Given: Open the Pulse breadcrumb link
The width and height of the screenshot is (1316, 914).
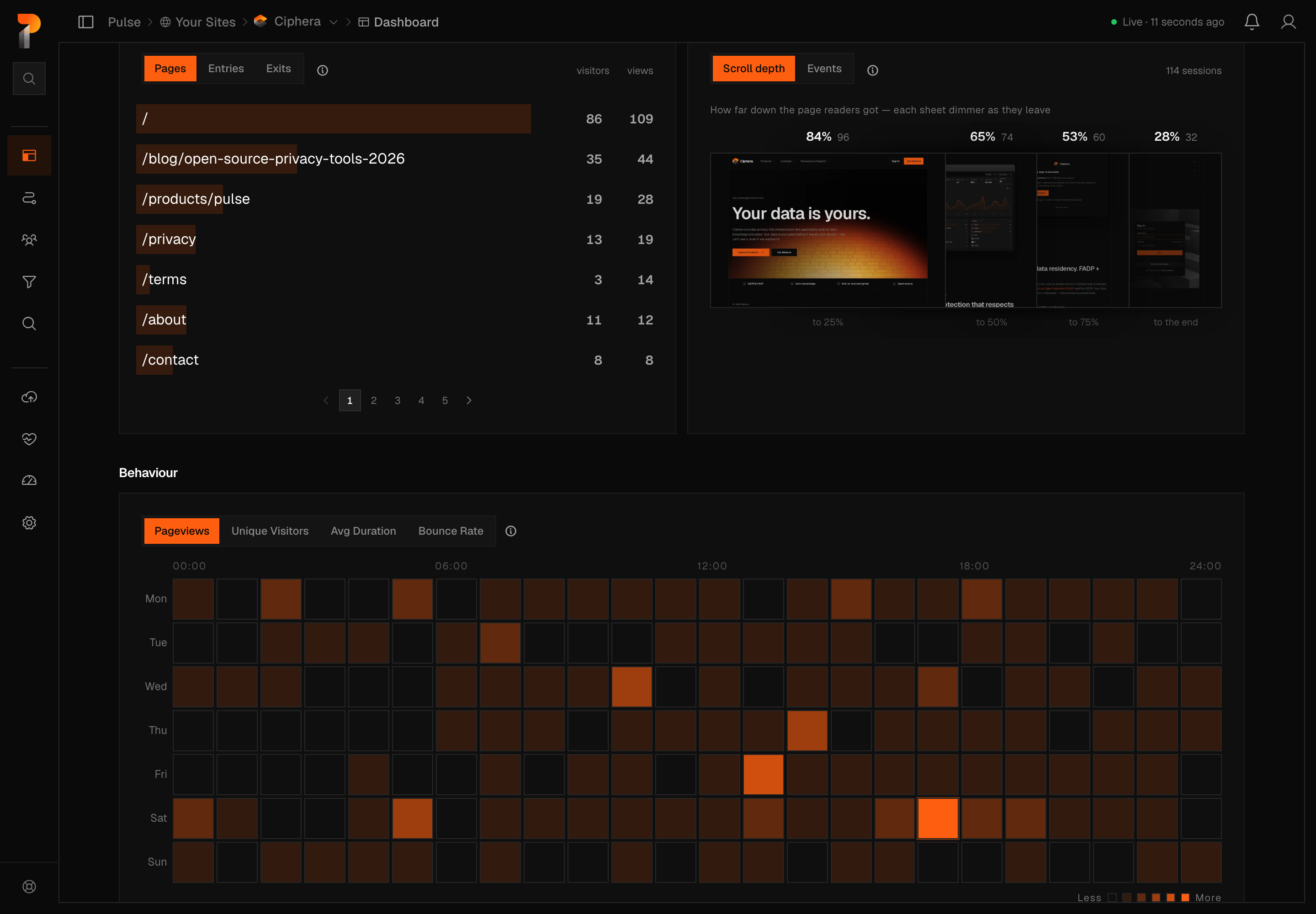Looking at the screenshot, I should [124, 22].
